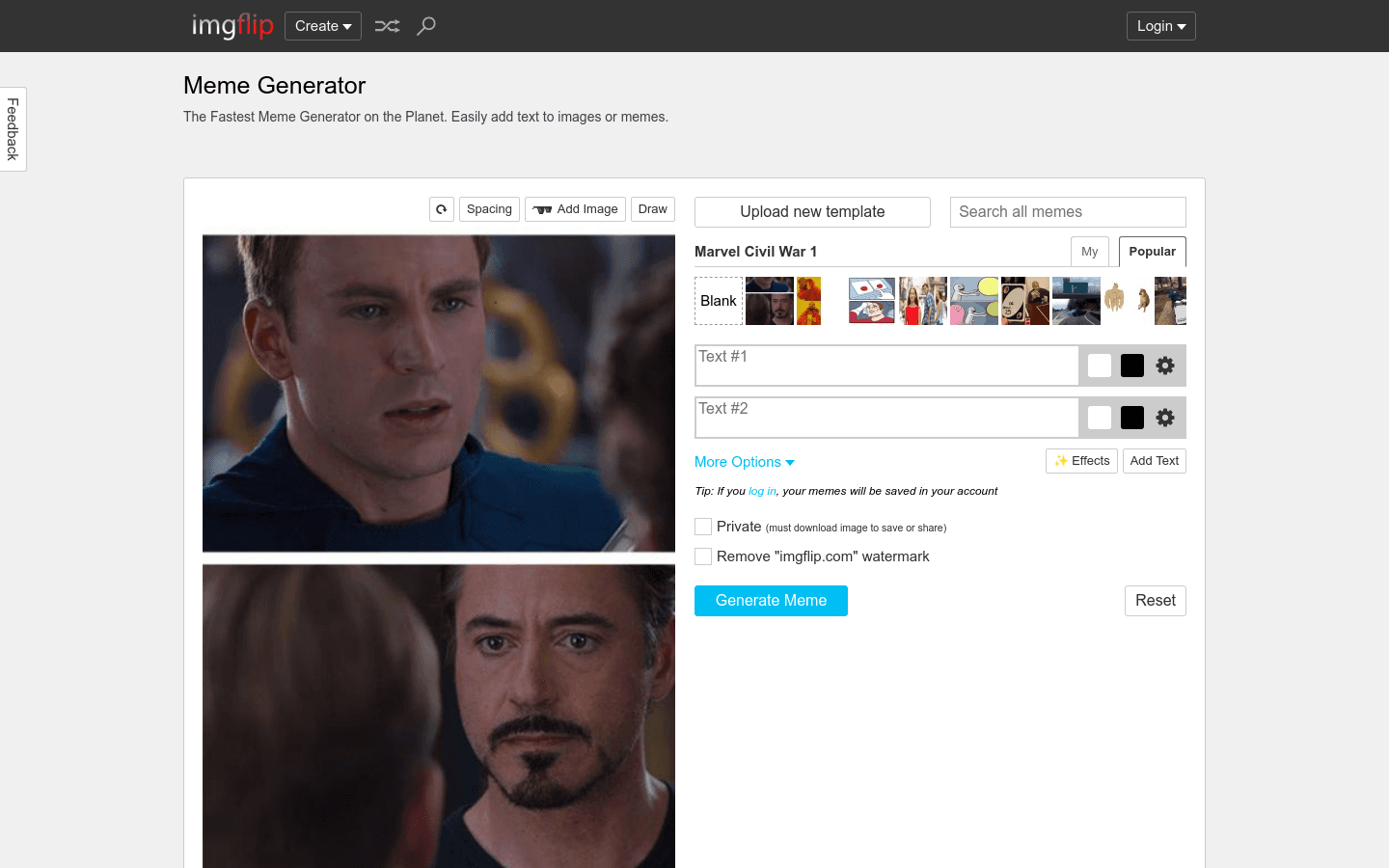1389x868 pixels.
Task: Check Remove imgflip.com watermark box
Action: tap(703, 556)
